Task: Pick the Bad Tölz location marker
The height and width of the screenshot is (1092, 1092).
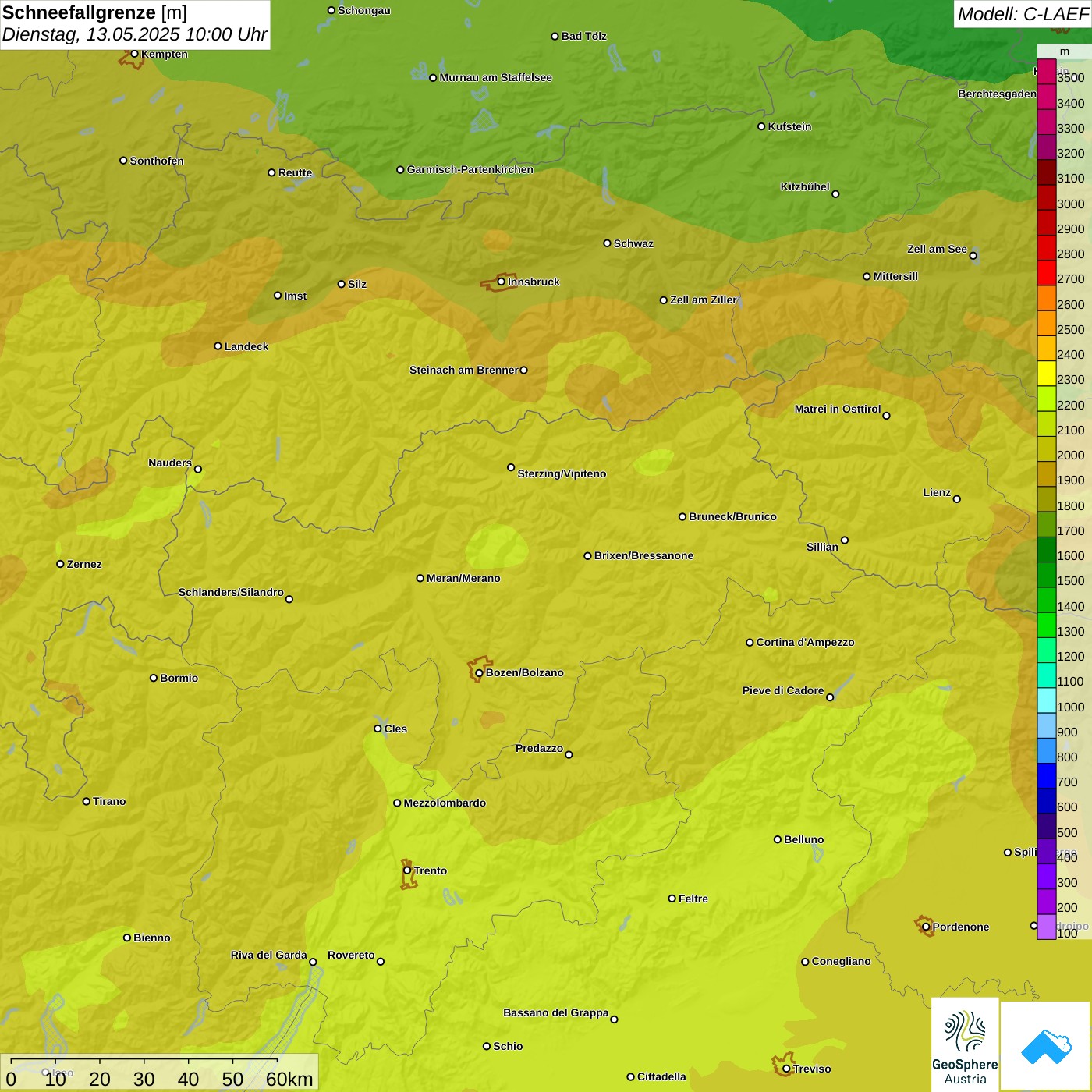Action: tap(555, 36)
